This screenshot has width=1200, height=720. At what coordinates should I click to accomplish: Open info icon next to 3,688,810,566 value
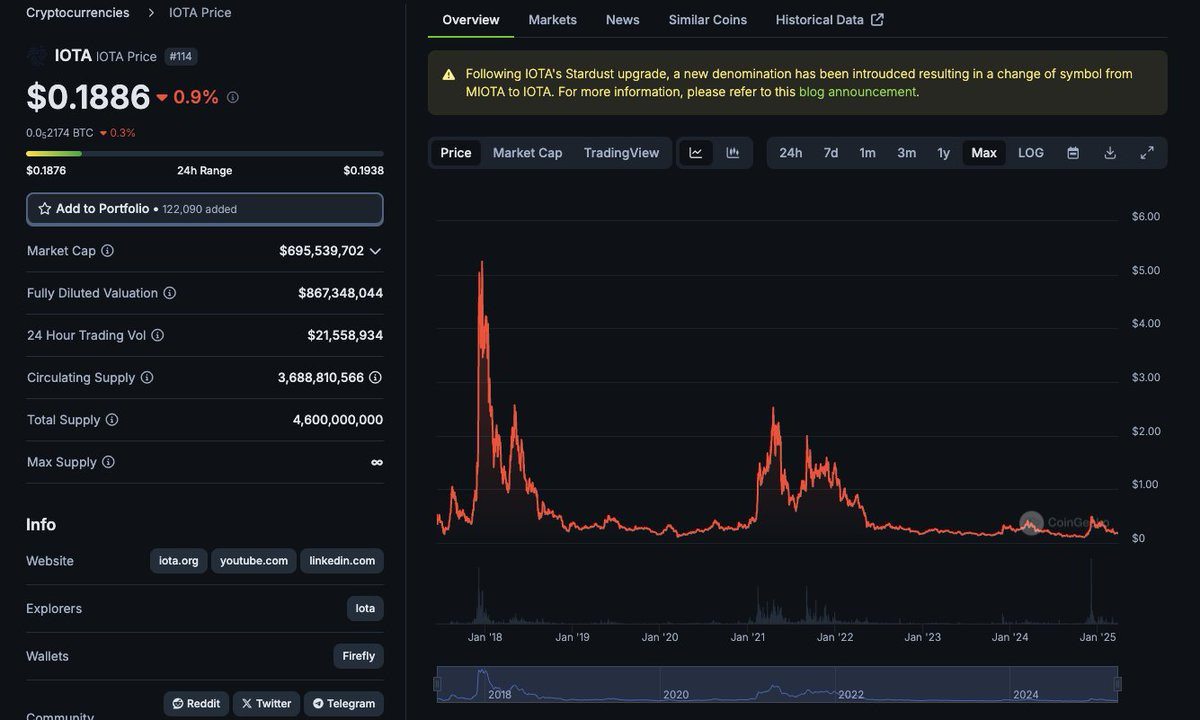pos(375,377)
